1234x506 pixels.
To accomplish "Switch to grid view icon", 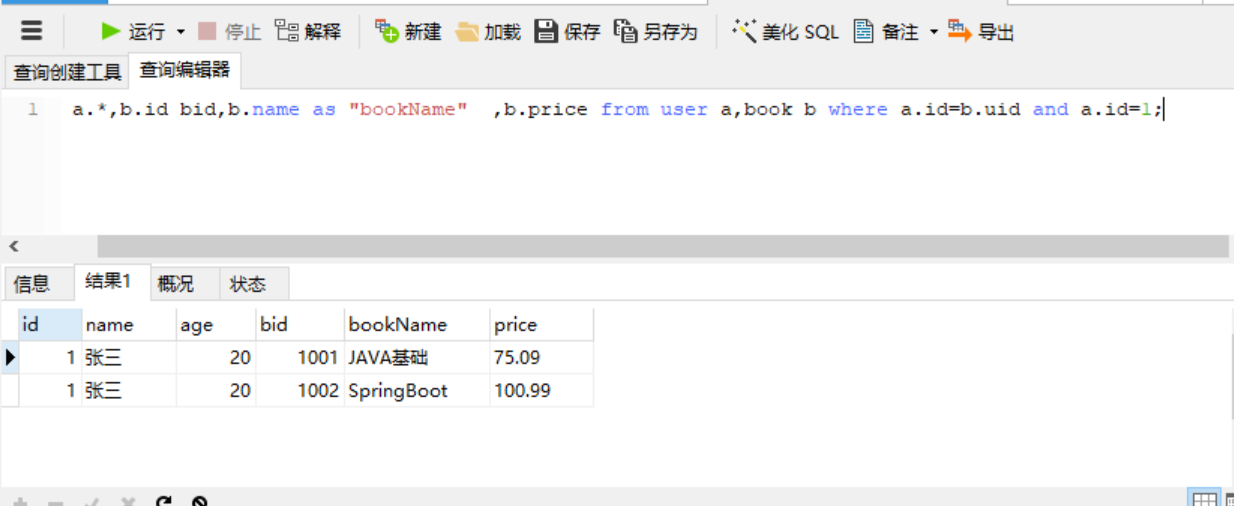I will 1205,499.
